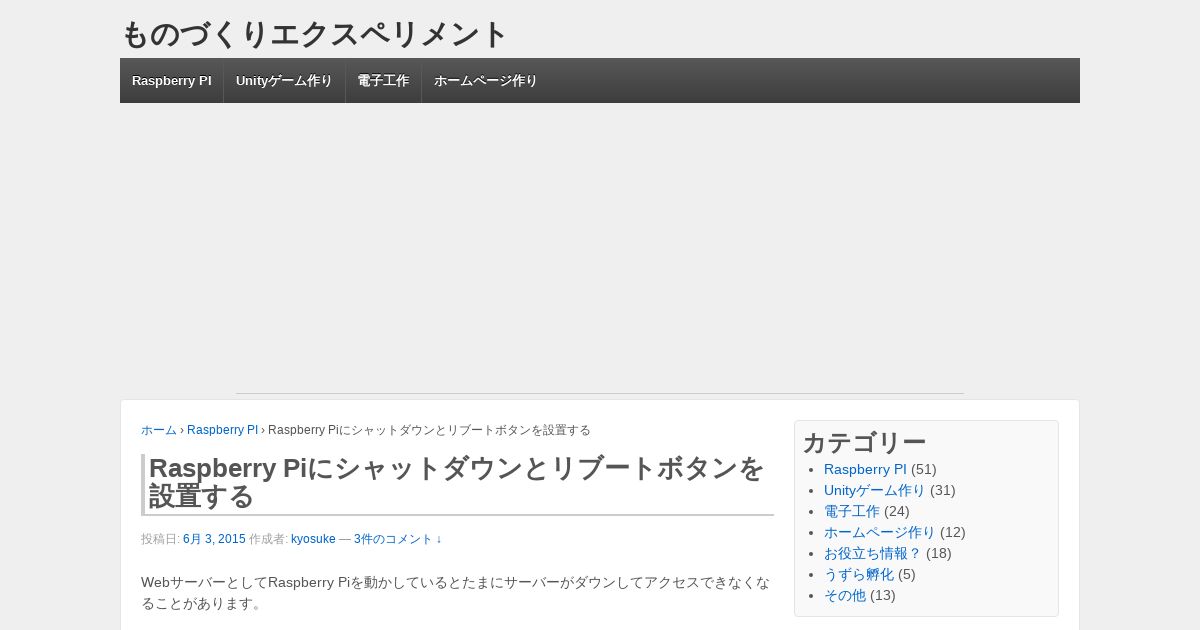Click the breadcrumb text Raspberry Piにシャットダウンとリブートボタンを設置する
1200x630 pixels.
click(429, 430)
